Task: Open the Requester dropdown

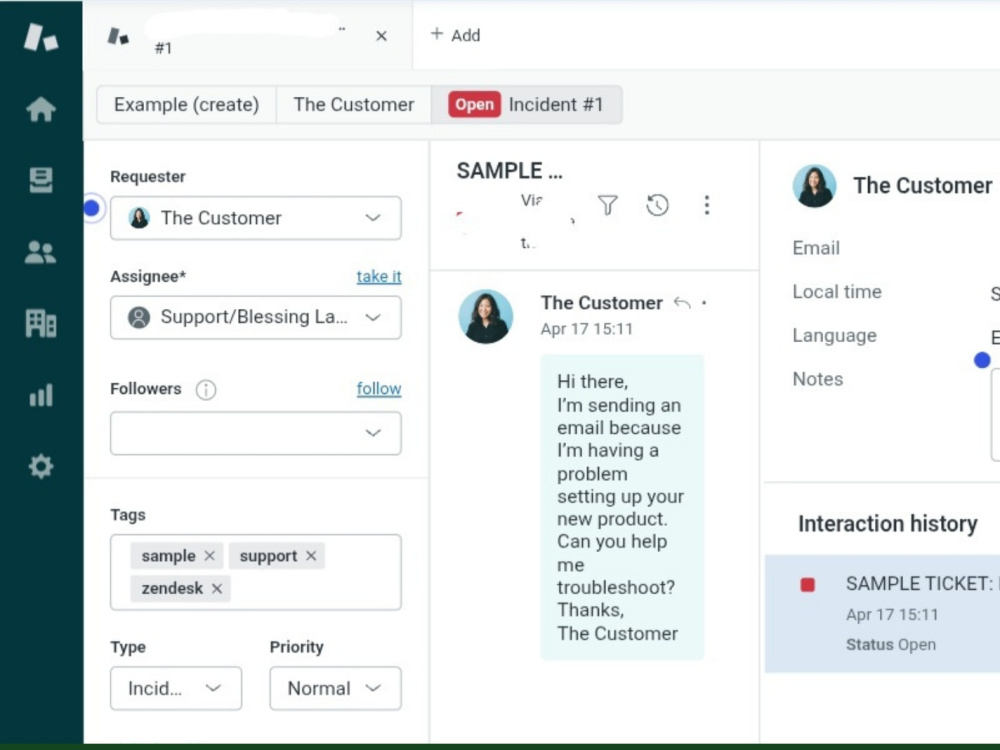Action: [x=256, y=218]
